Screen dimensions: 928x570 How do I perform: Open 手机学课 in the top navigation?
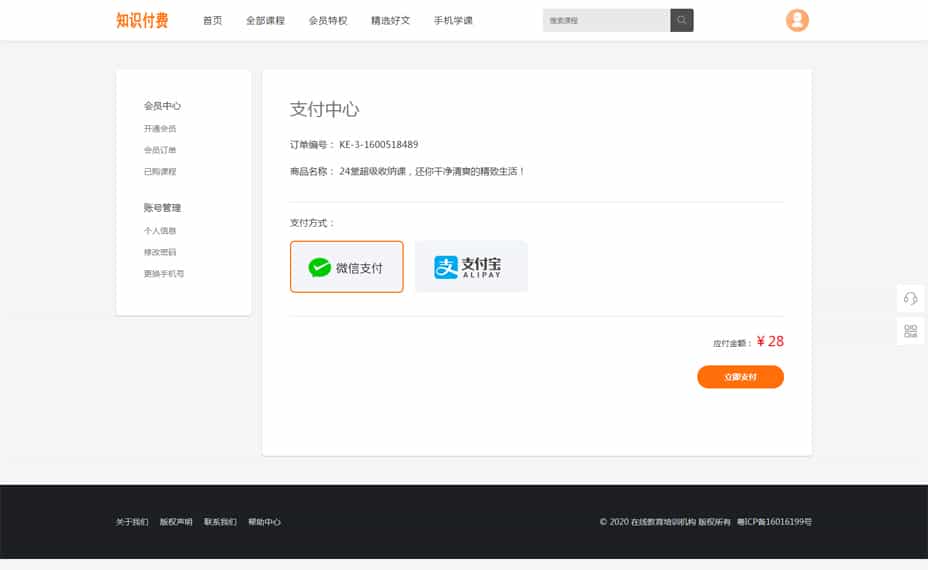[453, 20]
